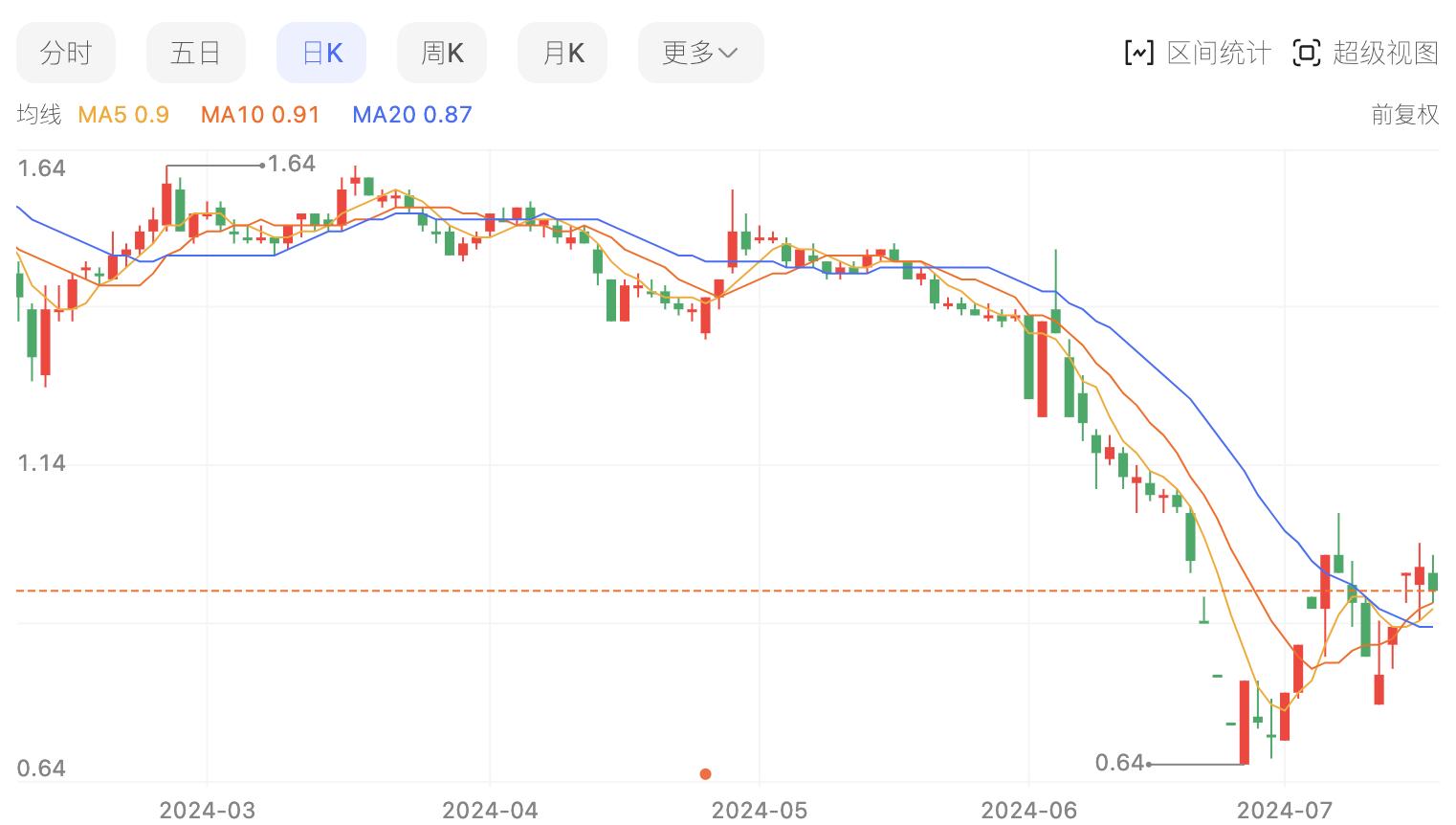
Task: Click the 超级视图 super view icon
Action: (x=1306, y=53)
